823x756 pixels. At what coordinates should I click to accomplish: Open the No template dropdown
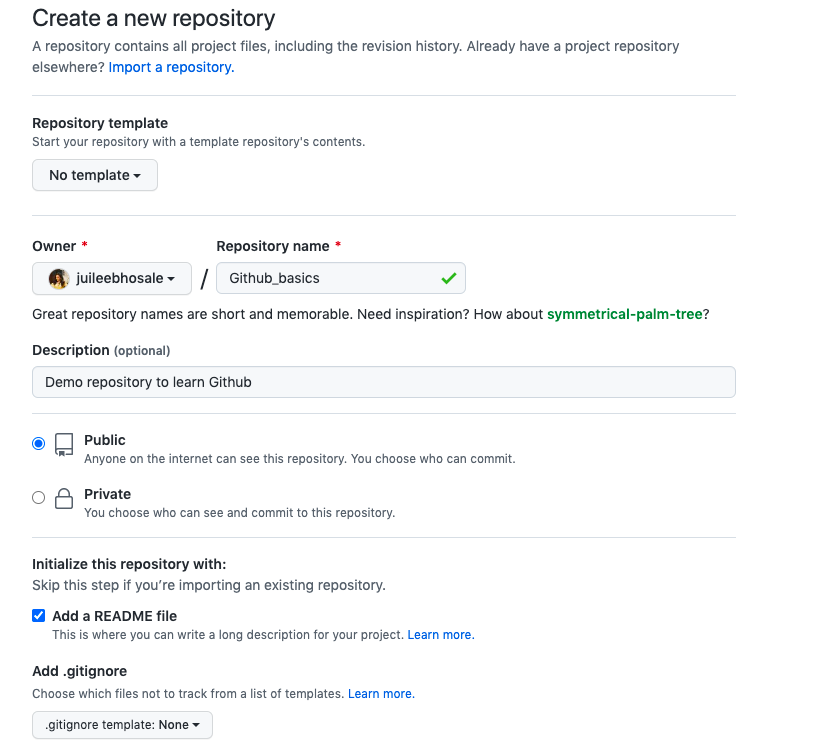[94, 174]
